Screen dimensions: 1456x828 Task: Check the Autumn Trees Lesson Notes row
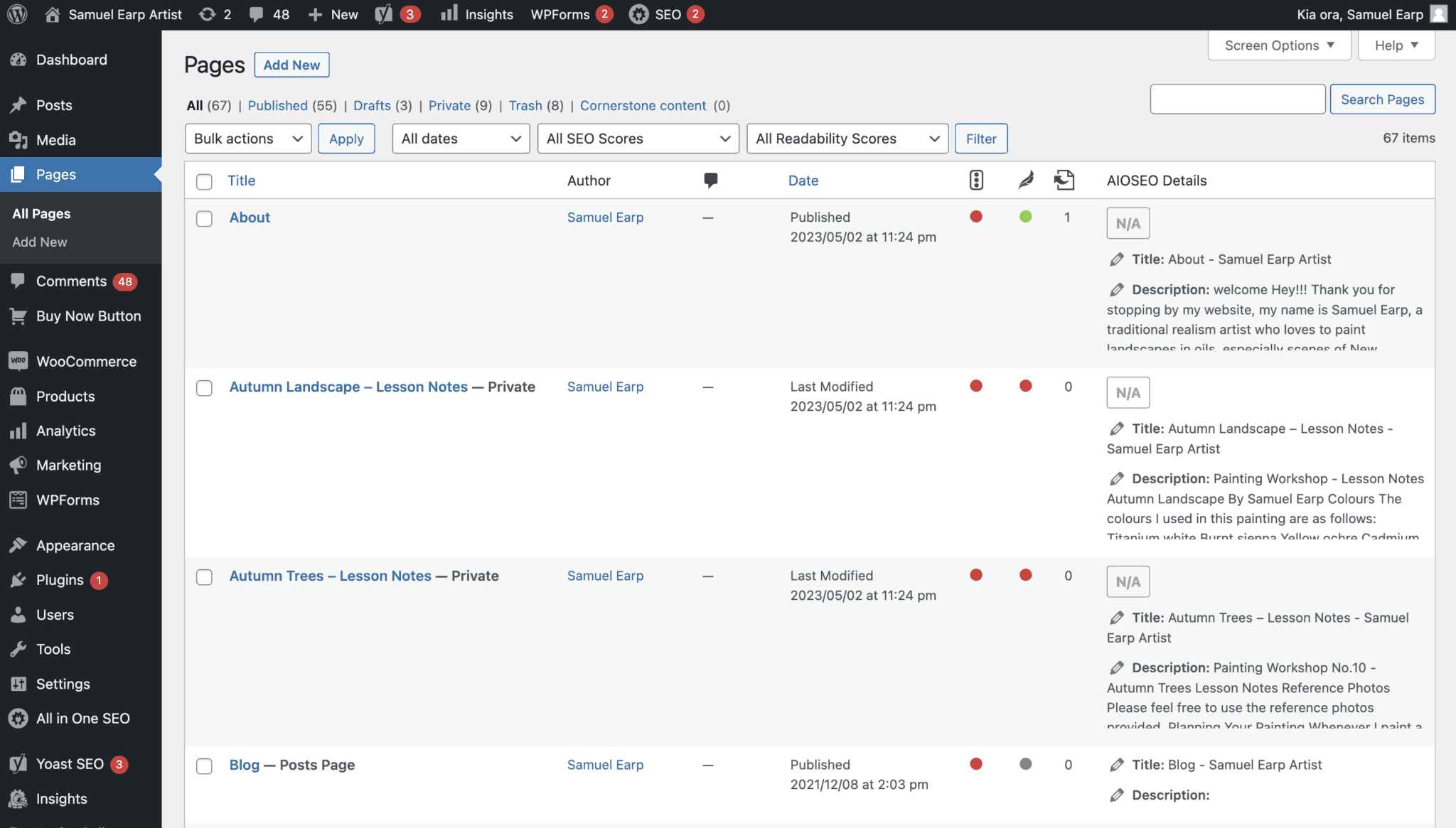point(204,576)
